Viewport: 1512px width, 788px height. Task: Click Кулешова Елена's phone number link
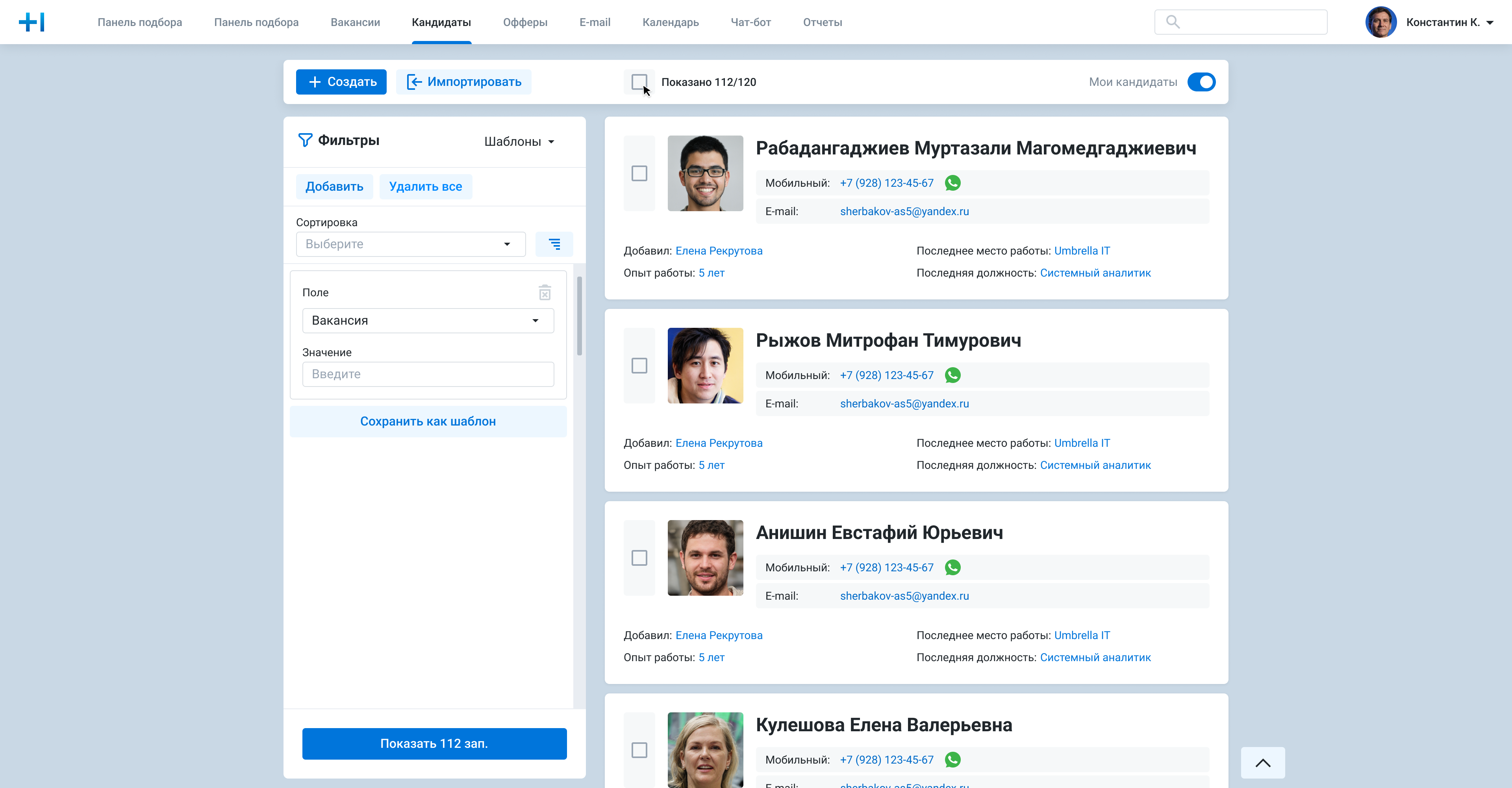click(886, 760)
